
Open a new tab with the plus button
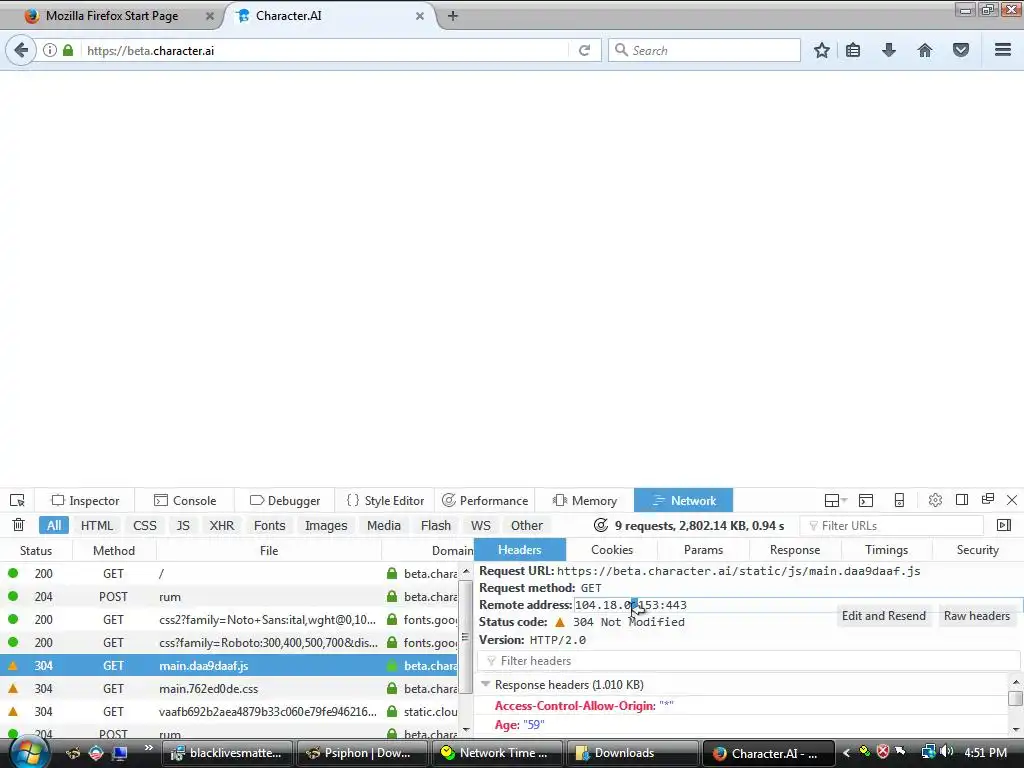point(453,16)
